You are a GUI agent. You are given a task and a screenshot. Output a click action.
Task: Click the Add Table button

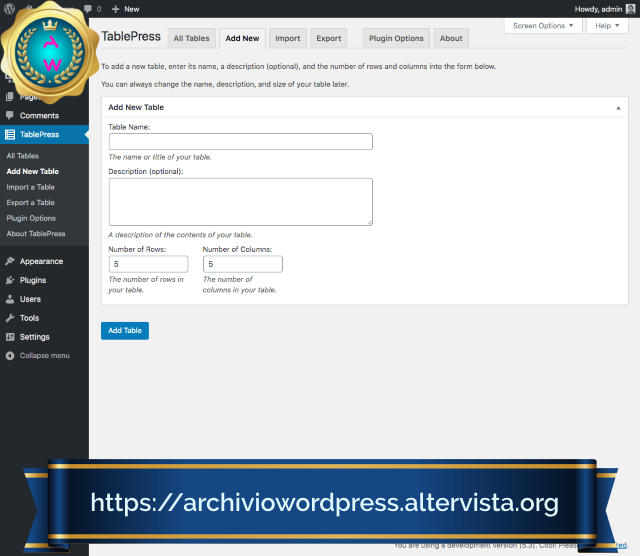click(125, 331)
